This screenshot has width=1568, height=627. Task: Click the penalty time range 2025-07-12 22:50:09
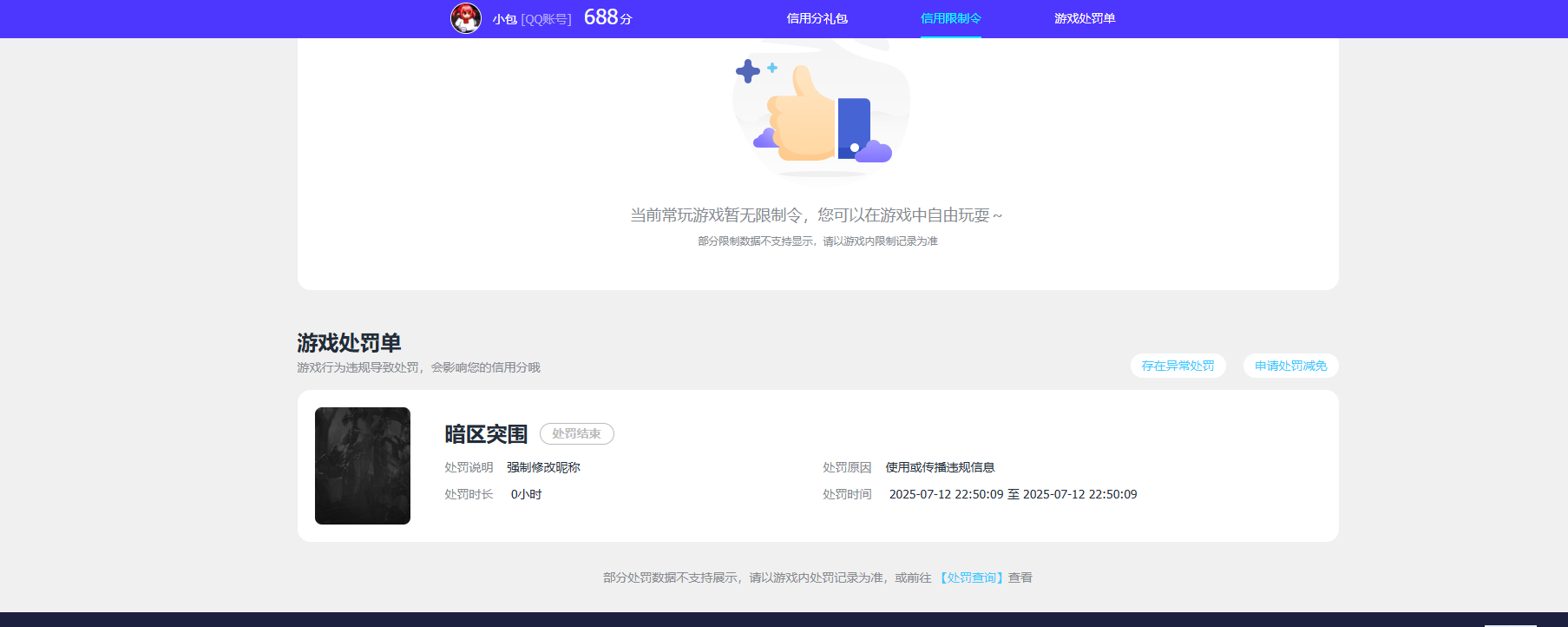(x=1013, y=494)
